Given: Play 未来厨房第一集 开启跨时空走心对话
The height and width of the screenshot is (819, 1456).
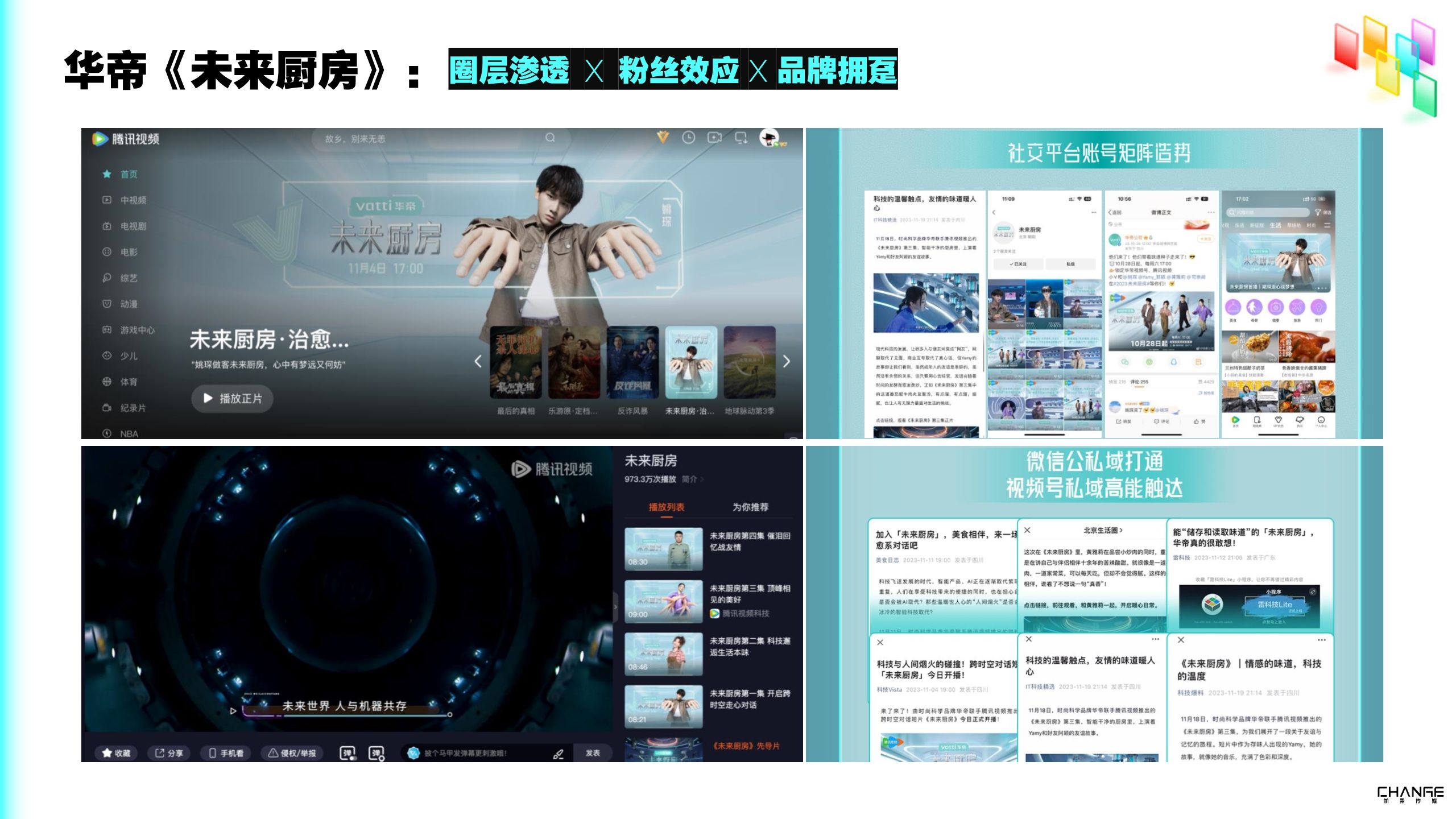Looking at the screenshot, I should (708, 706).
